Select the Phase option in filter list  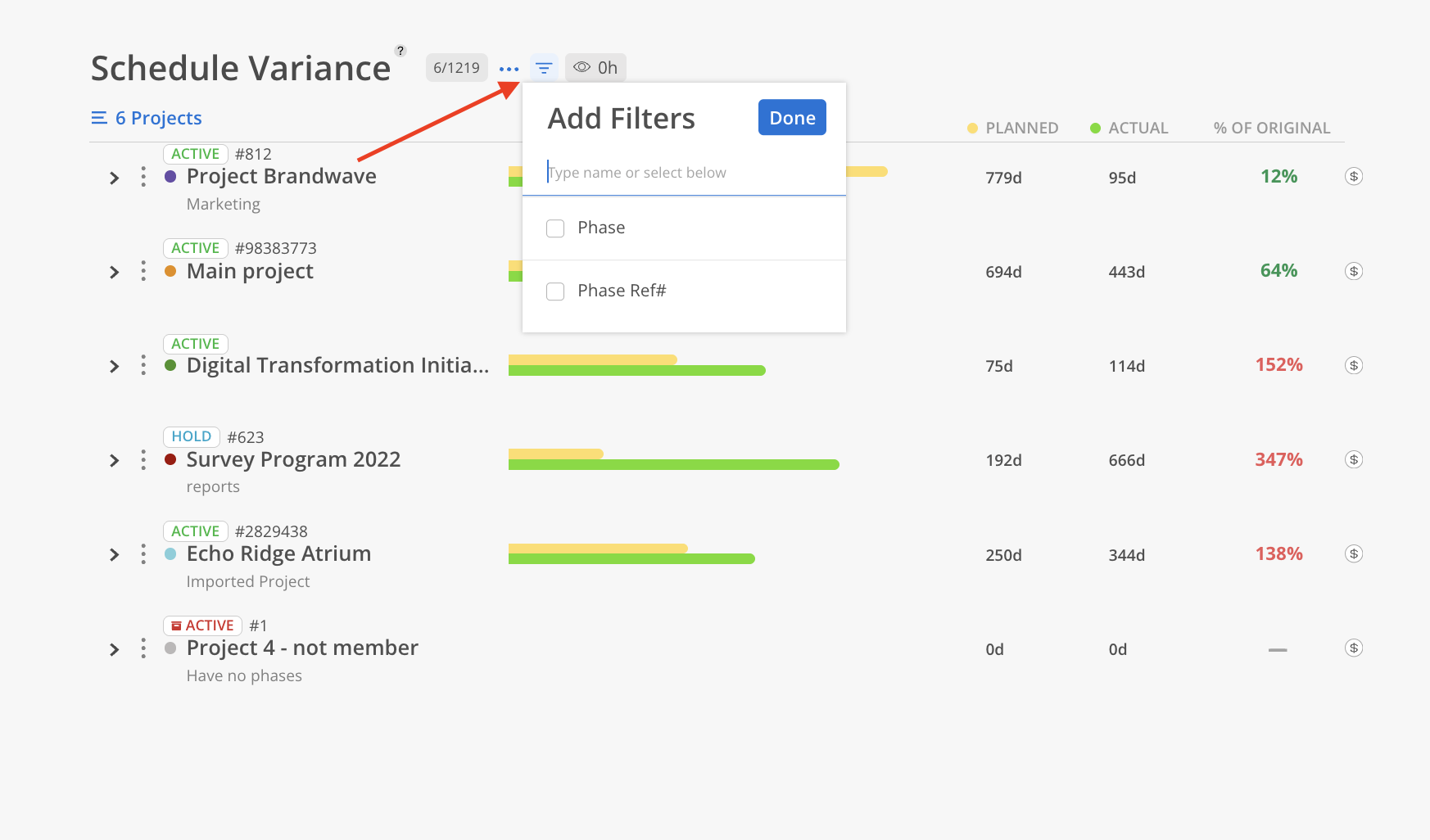[x=601, y=228]
